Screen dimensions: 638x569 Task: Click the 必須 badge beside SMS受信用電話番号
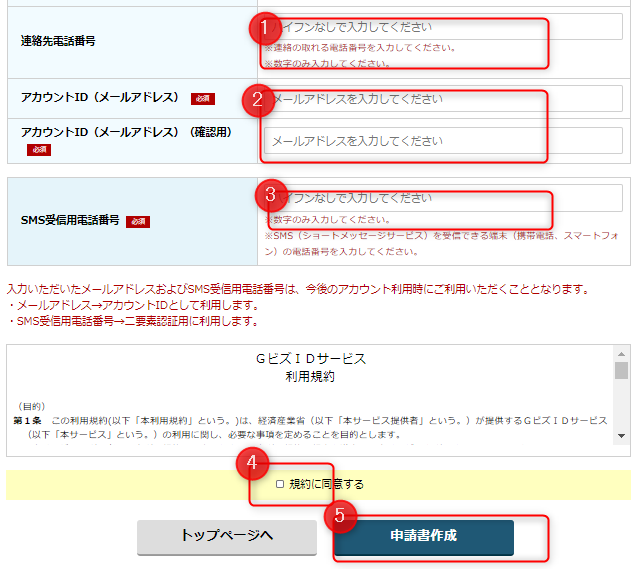[138, 221]
